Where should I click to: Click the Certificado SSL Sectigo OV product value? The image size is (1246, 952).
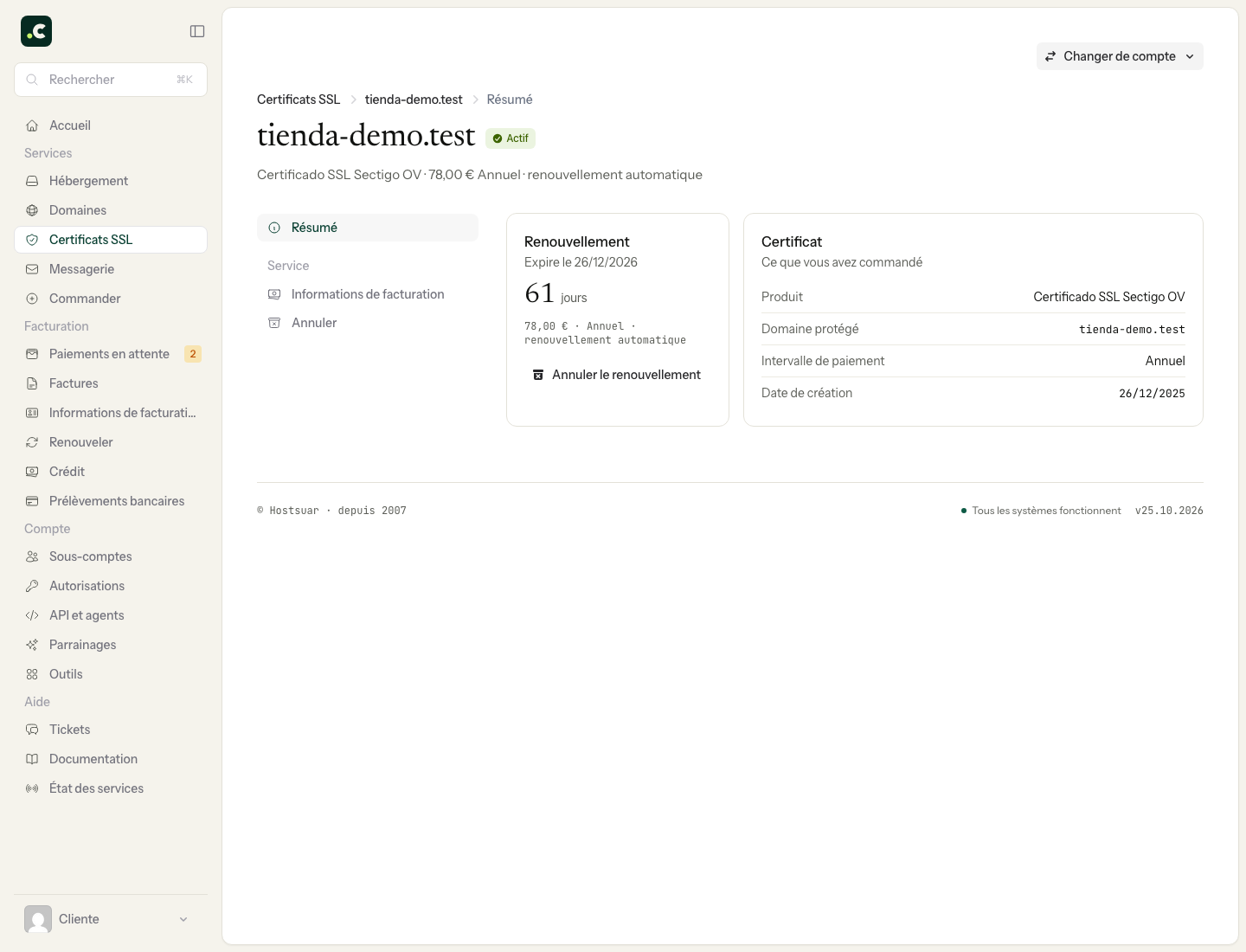click(1109, 297)
